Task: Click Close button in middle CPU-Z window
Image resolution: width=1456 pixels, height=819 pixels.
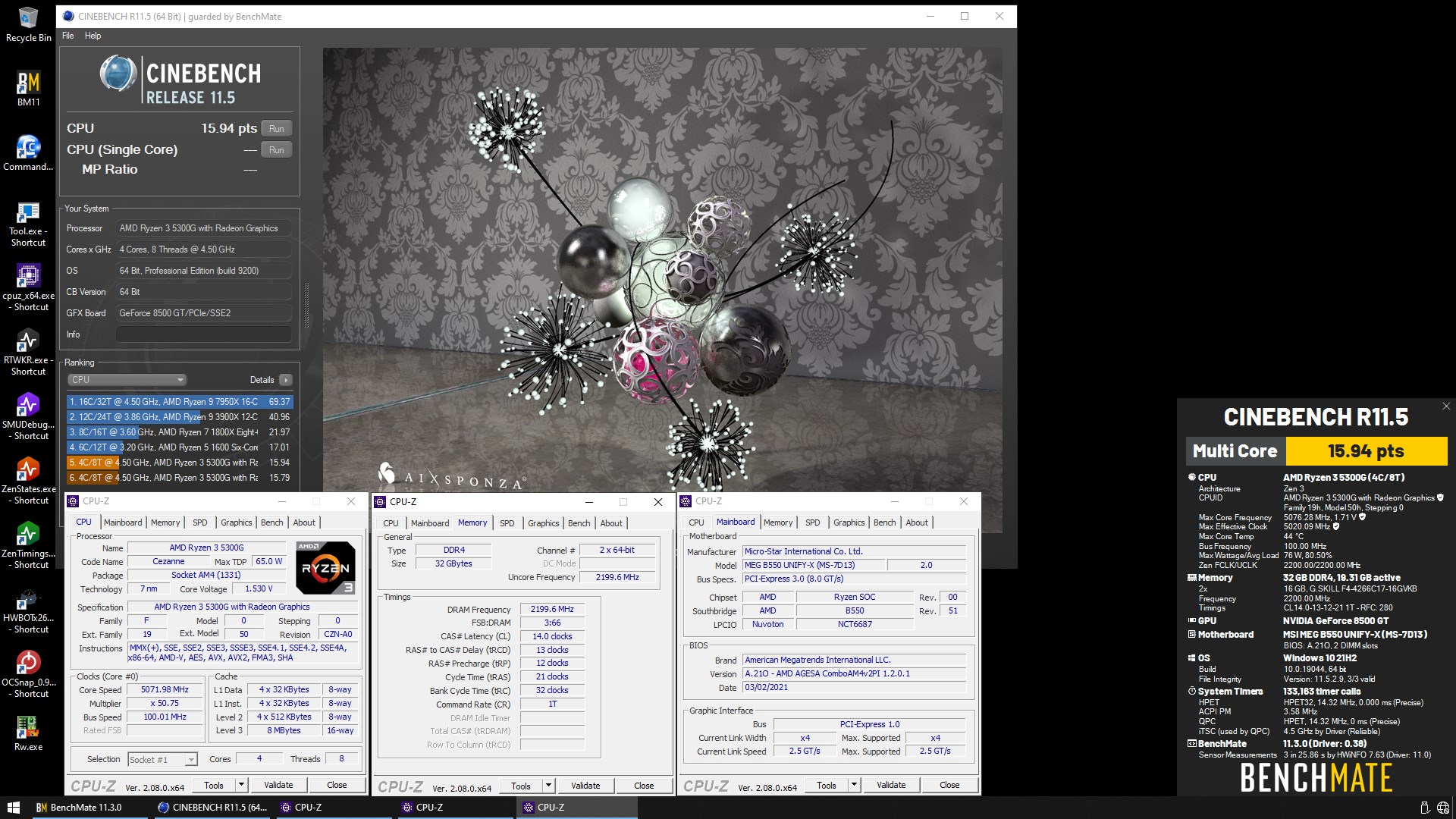Action: 644,786
